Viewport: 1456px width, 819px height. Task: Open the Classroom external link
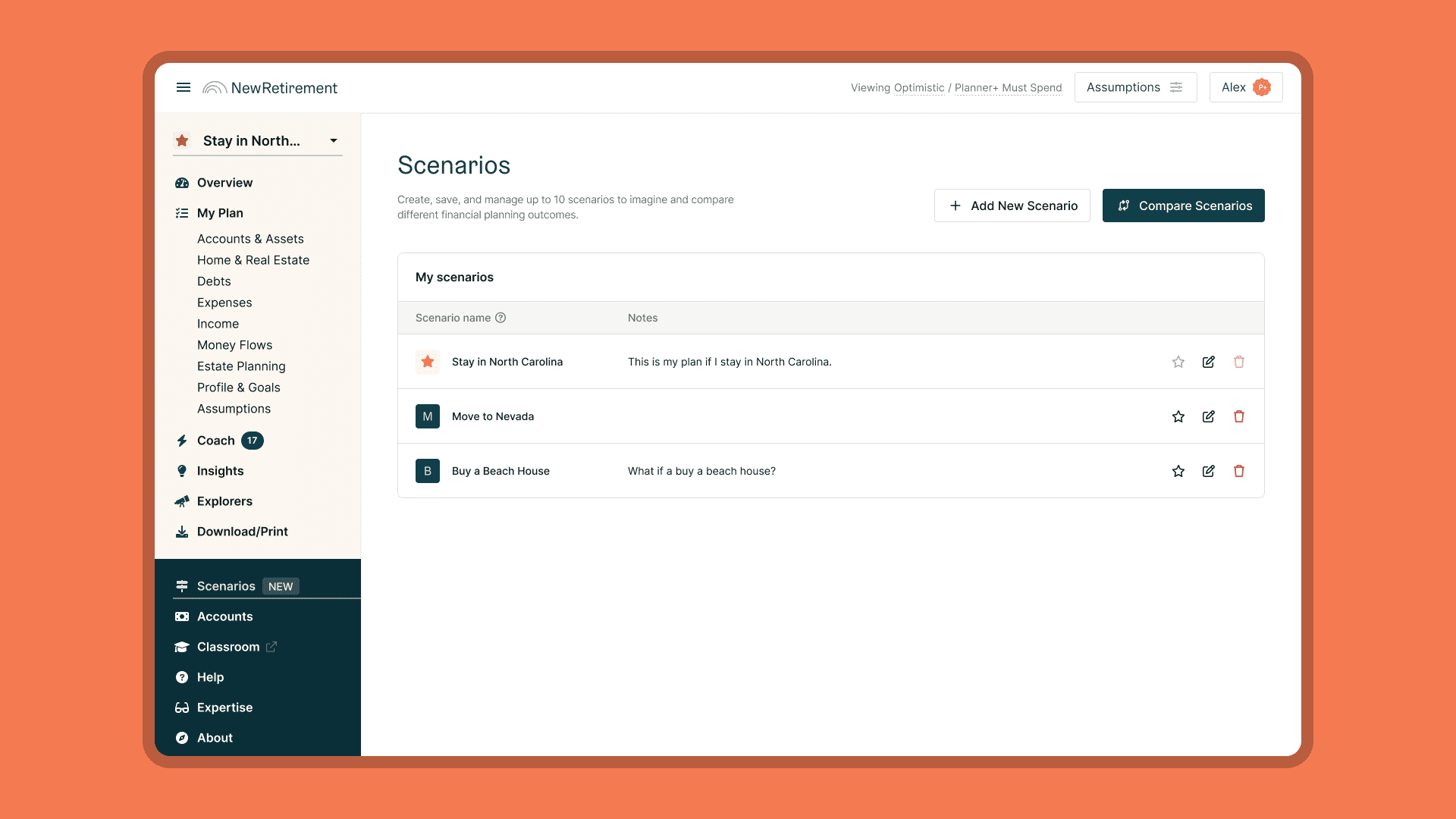coord(228,647)
